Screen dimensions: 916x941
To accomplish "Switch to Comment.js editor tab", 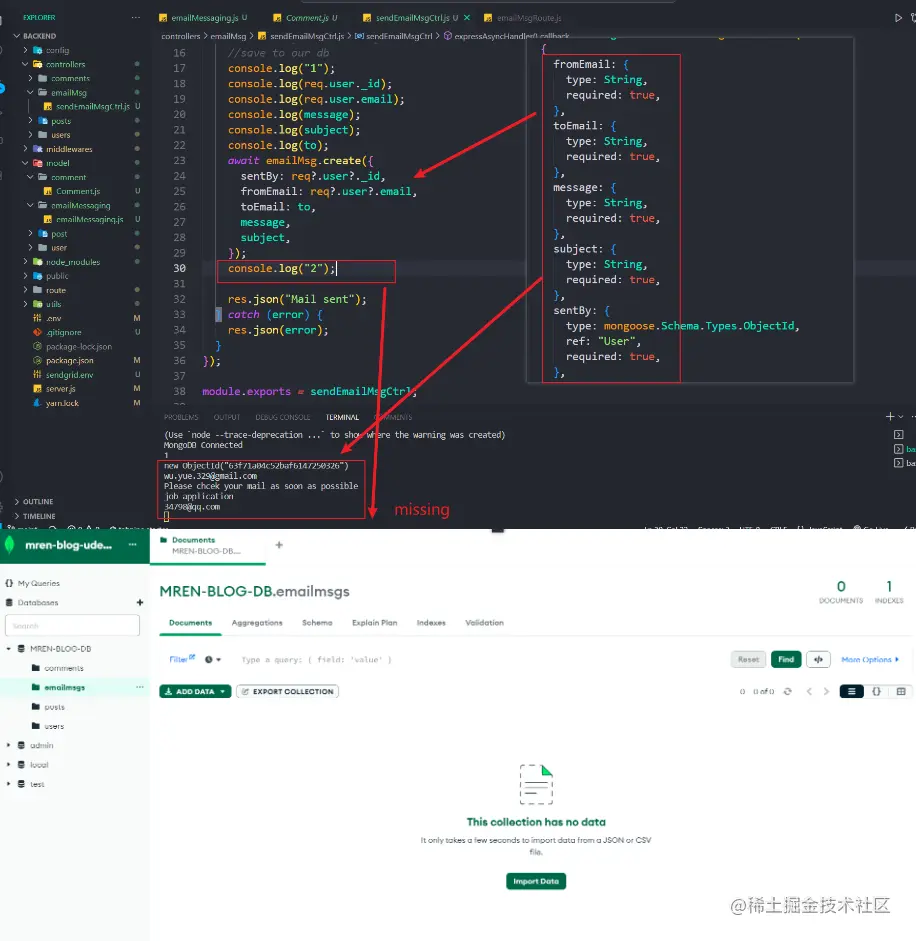I will (306, 17).
